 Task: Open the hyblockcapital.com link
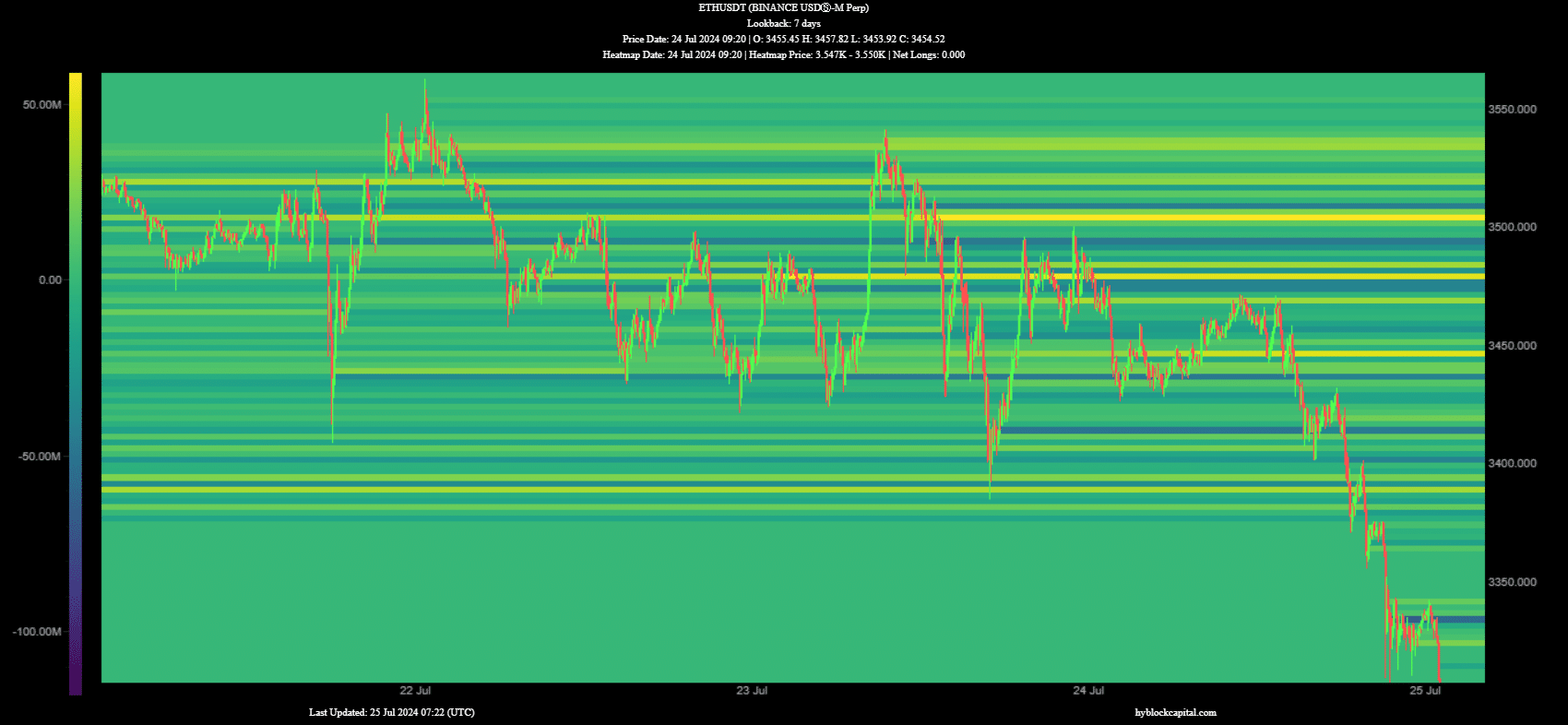pyautogui.click(x=1175, y=712)
